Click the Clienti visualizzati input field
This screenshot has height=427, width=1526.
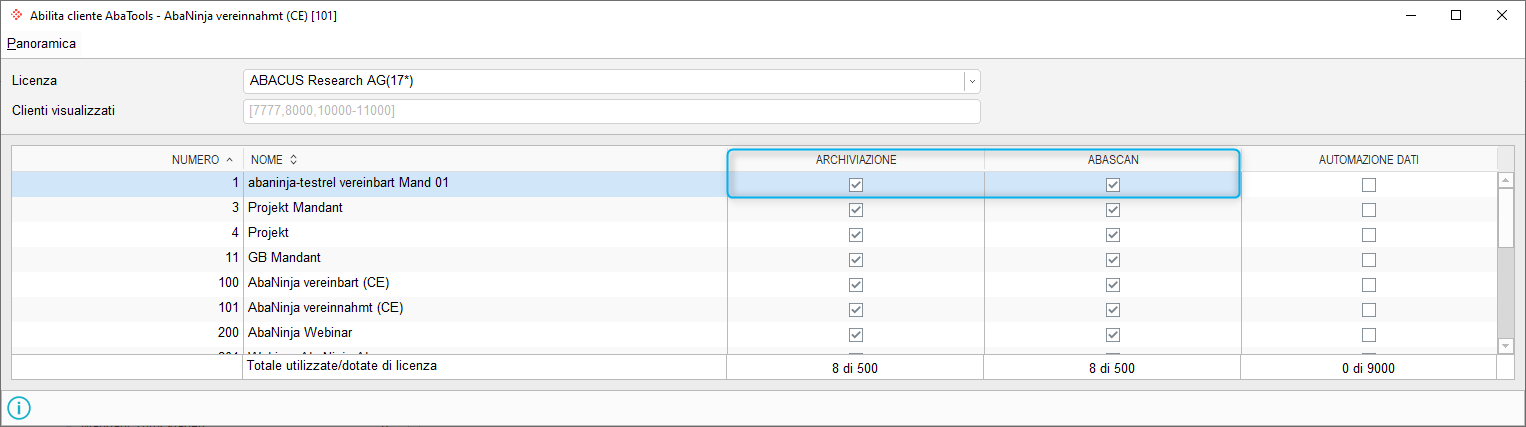611,111
